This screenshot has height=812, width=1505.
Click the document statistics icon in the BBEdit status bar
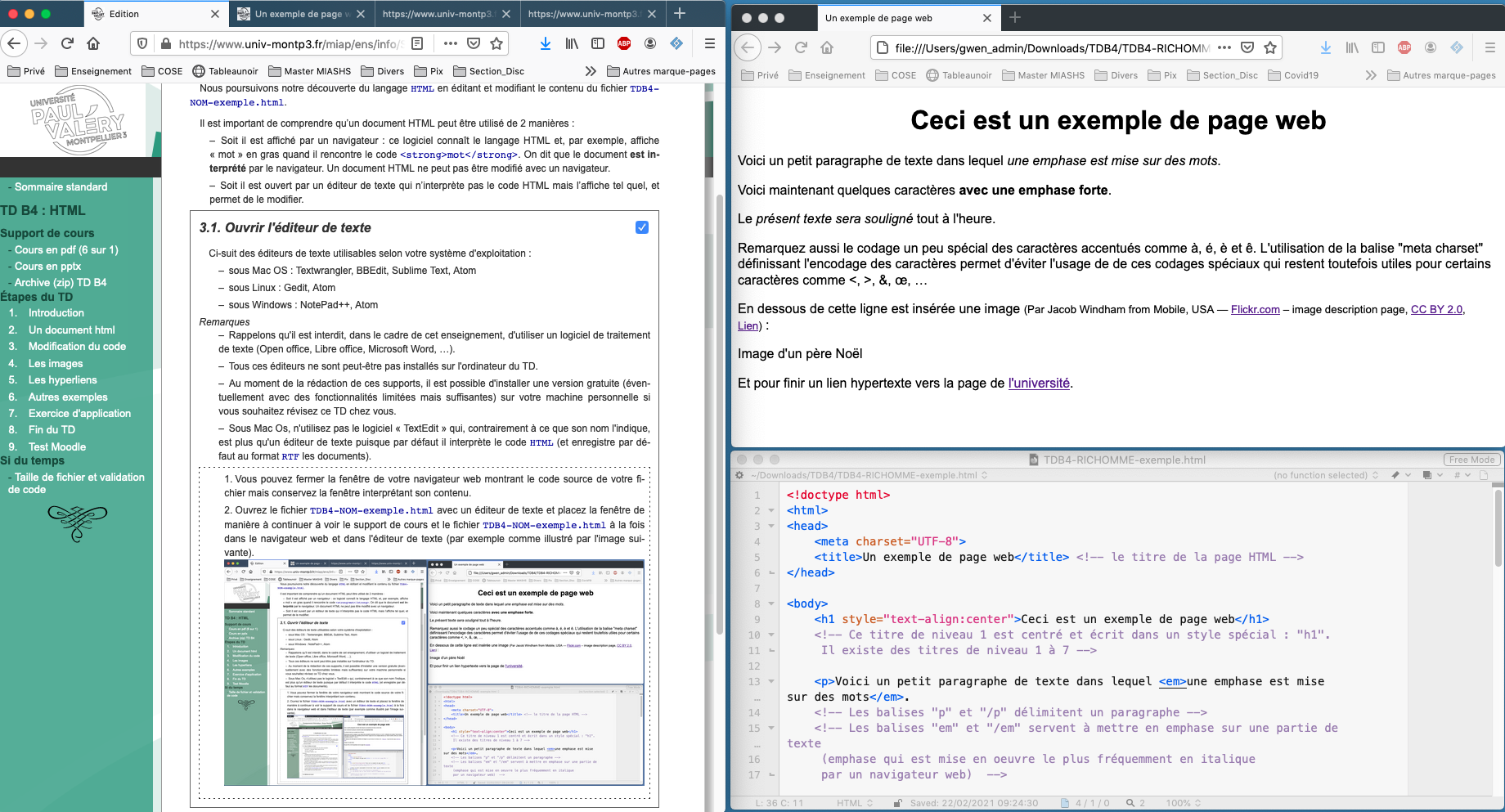pyautogui.click(x=1064, y=803)
